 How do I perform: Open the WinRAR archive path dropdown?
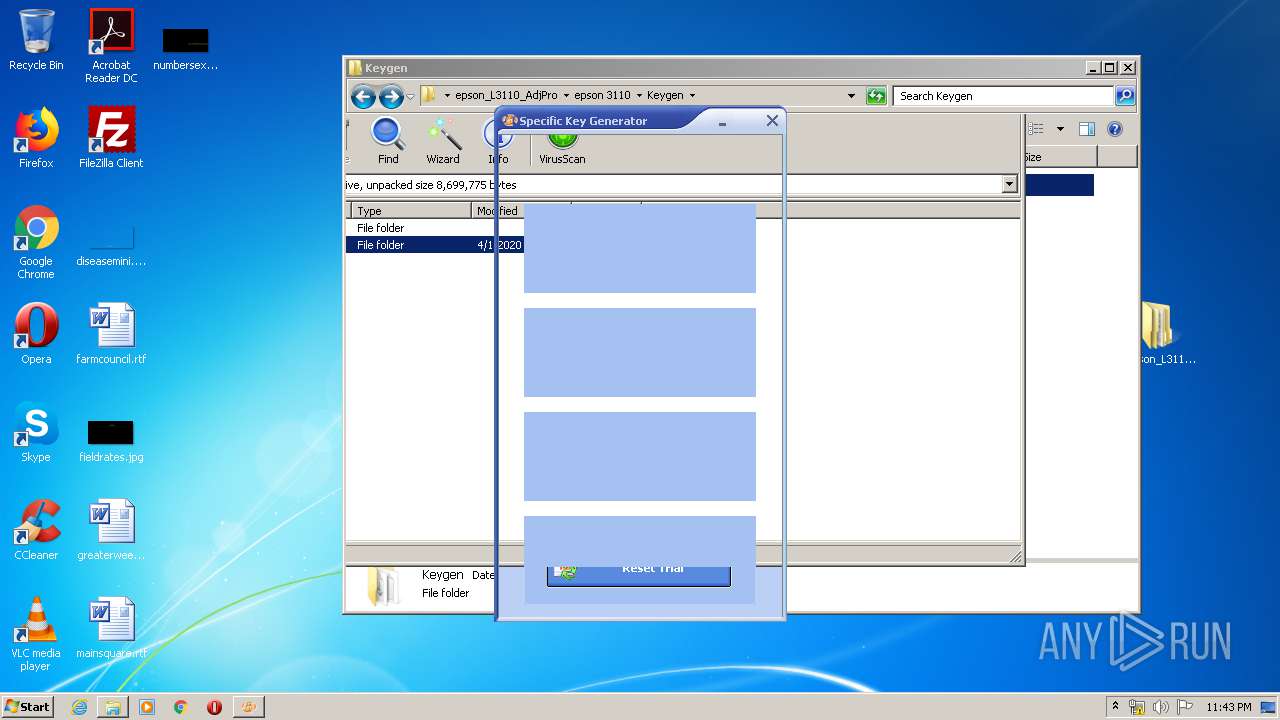pyautogui.click(x=1009, y=184)
